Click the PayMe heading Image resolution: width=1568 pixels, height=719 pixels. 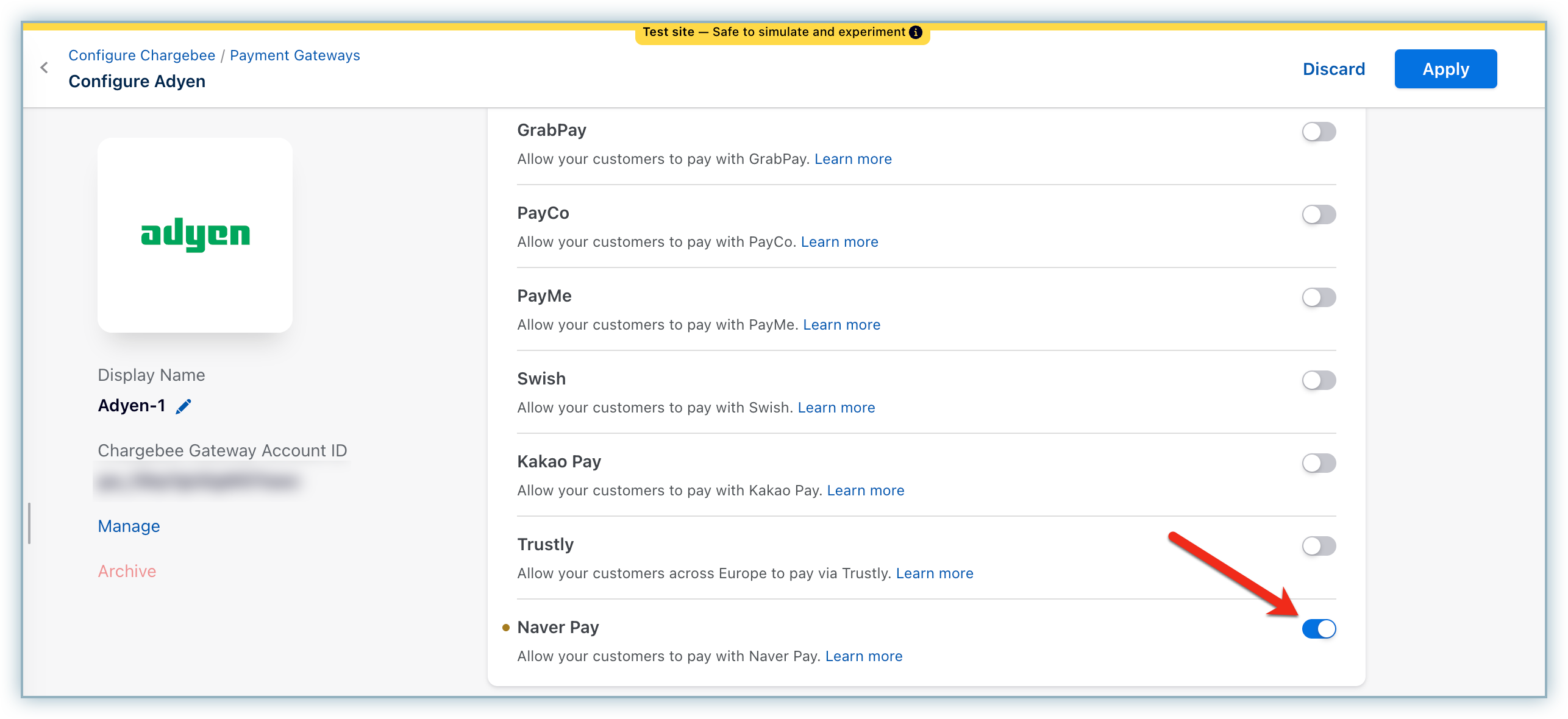pos(544,296)
